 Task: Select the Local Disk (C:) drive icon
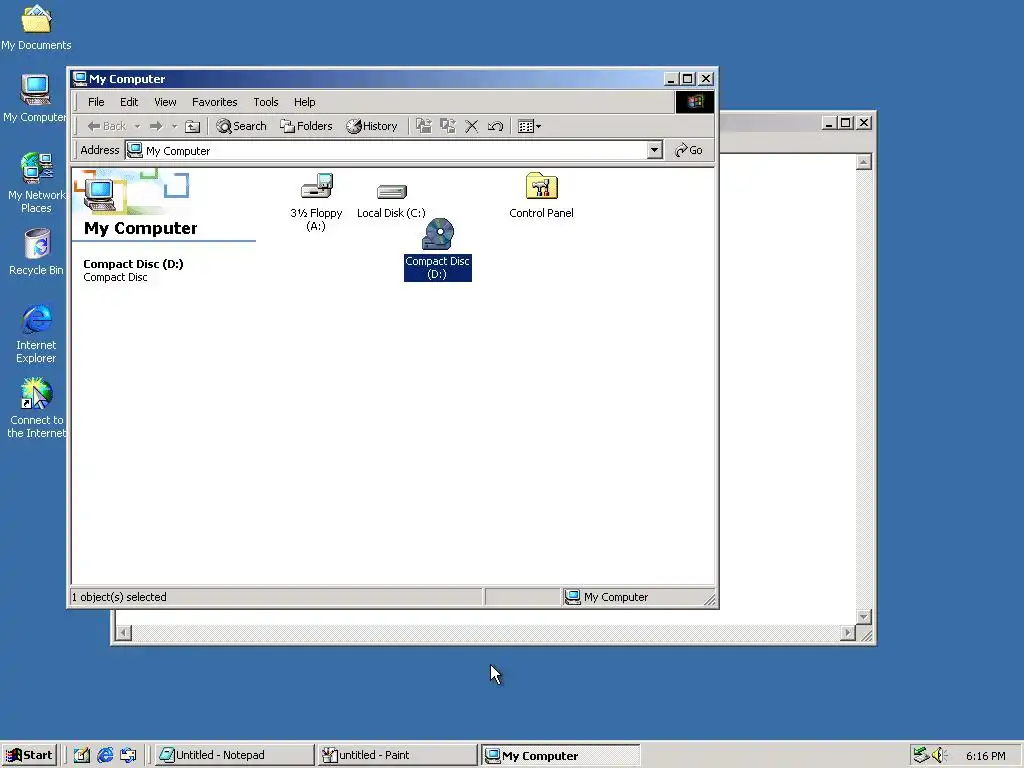click(x=392, y=191)
